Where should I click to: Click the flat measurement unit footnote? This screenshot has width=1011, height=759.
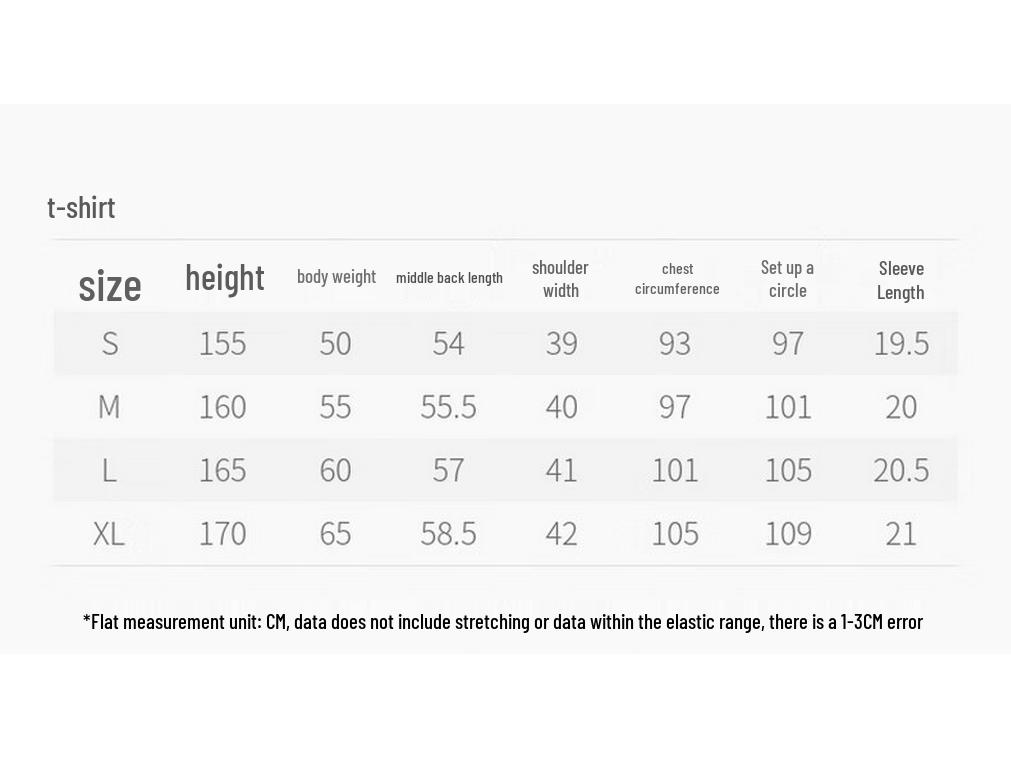click(x=503, y=622)
